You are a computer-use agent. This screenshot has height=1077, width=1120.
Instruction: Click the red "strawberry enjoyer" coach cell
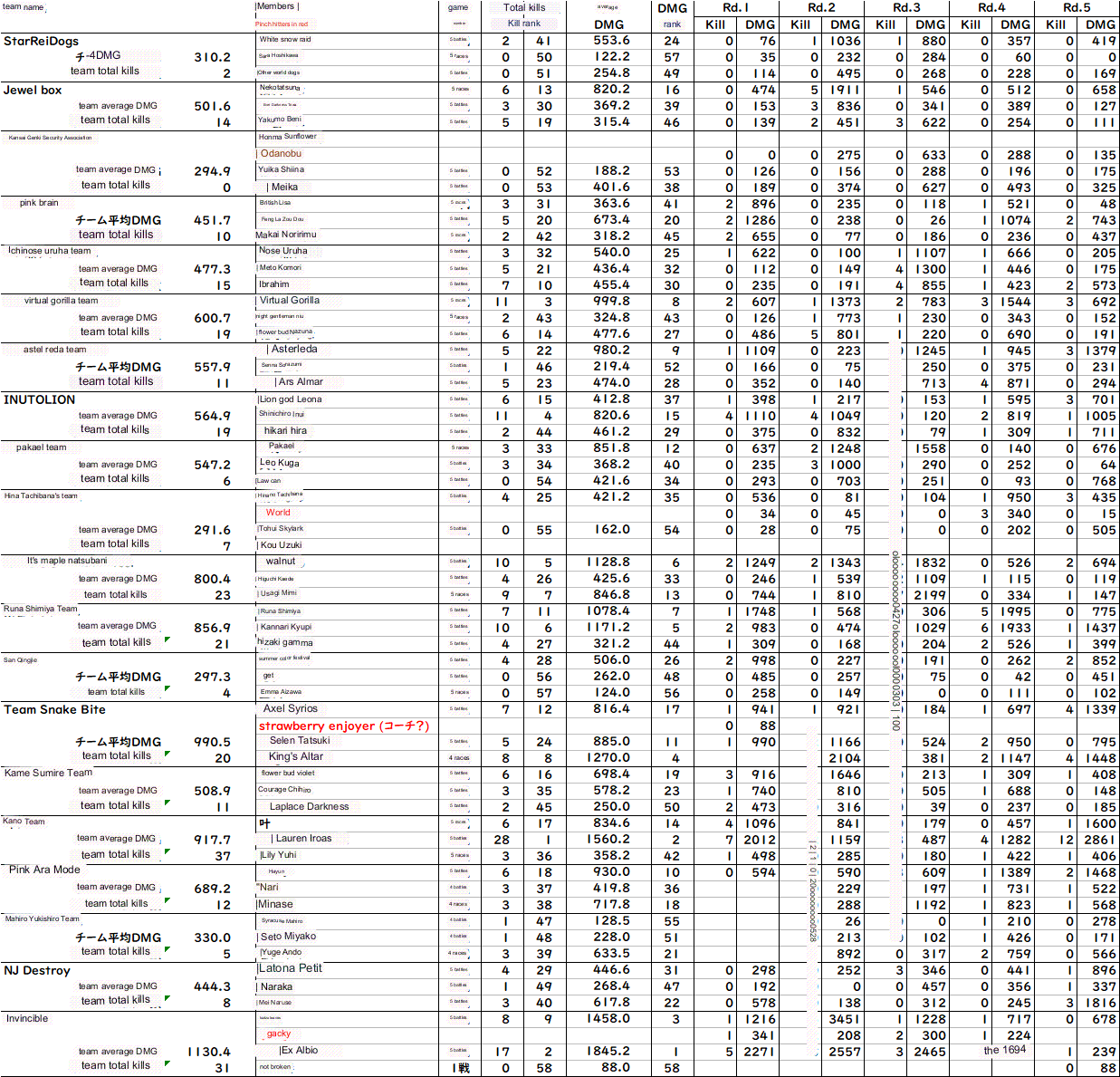pyautogui.click(x=344, y=726)
